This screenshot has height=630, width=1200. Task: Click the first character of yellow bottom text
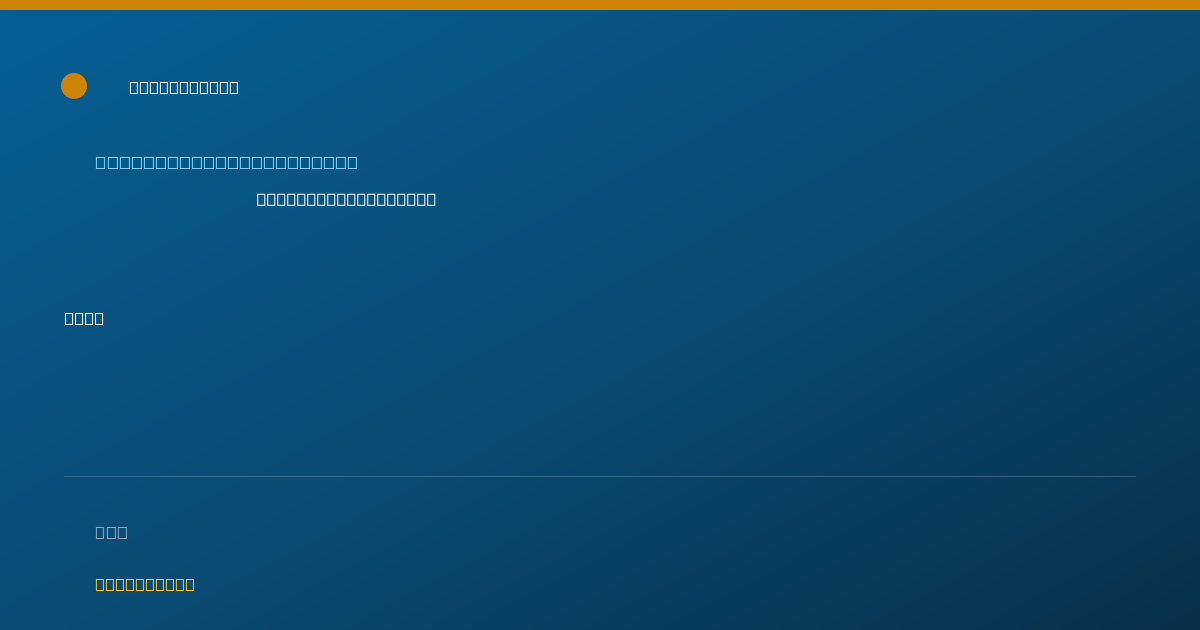point(100,584)
